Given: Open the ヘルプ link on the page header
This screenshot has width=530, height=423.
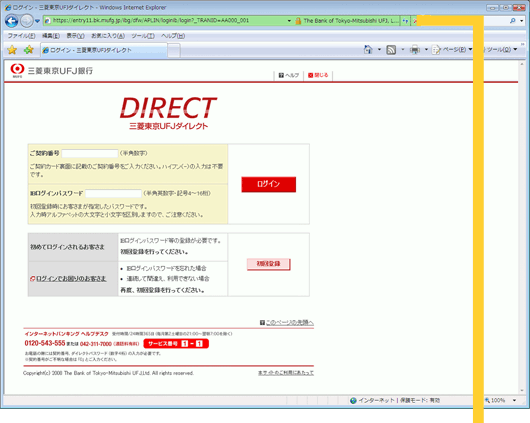Looking at the screenshot, I should click(289, 75).
